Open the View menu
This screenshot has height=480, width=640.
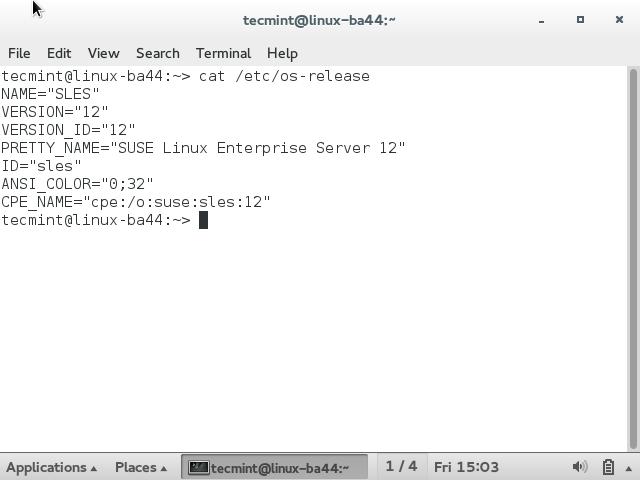(x=103, y=53)
